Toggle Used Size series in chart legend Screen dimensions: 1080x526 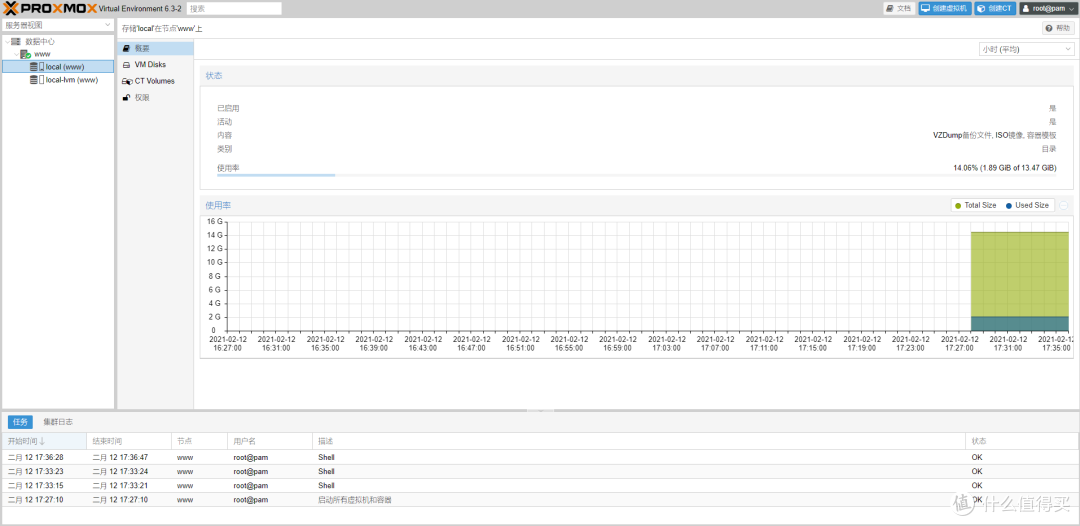click(1027, 205)
